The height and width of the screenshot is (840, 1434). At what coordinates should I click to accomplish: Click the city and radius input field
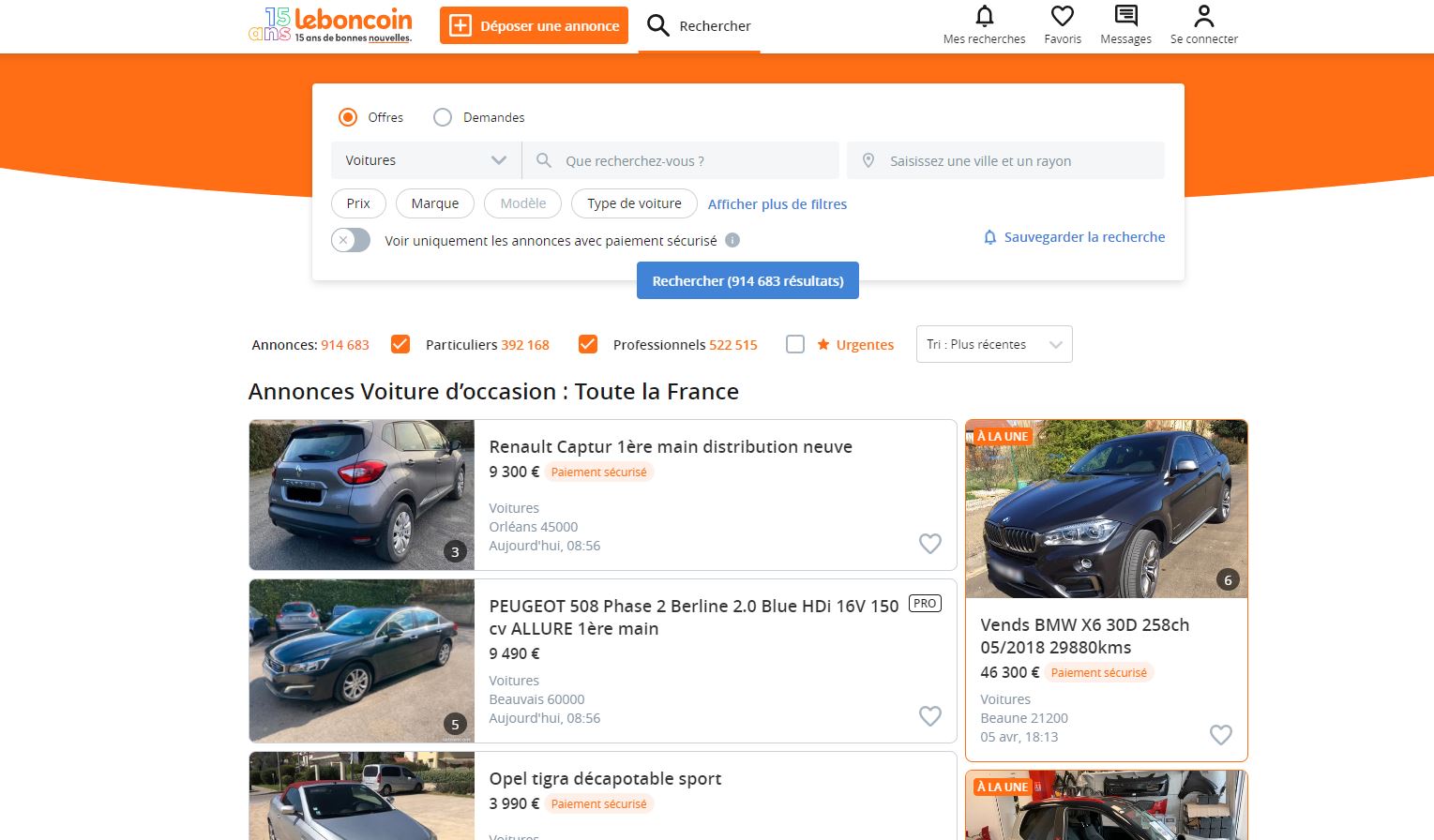[1005, 160]
